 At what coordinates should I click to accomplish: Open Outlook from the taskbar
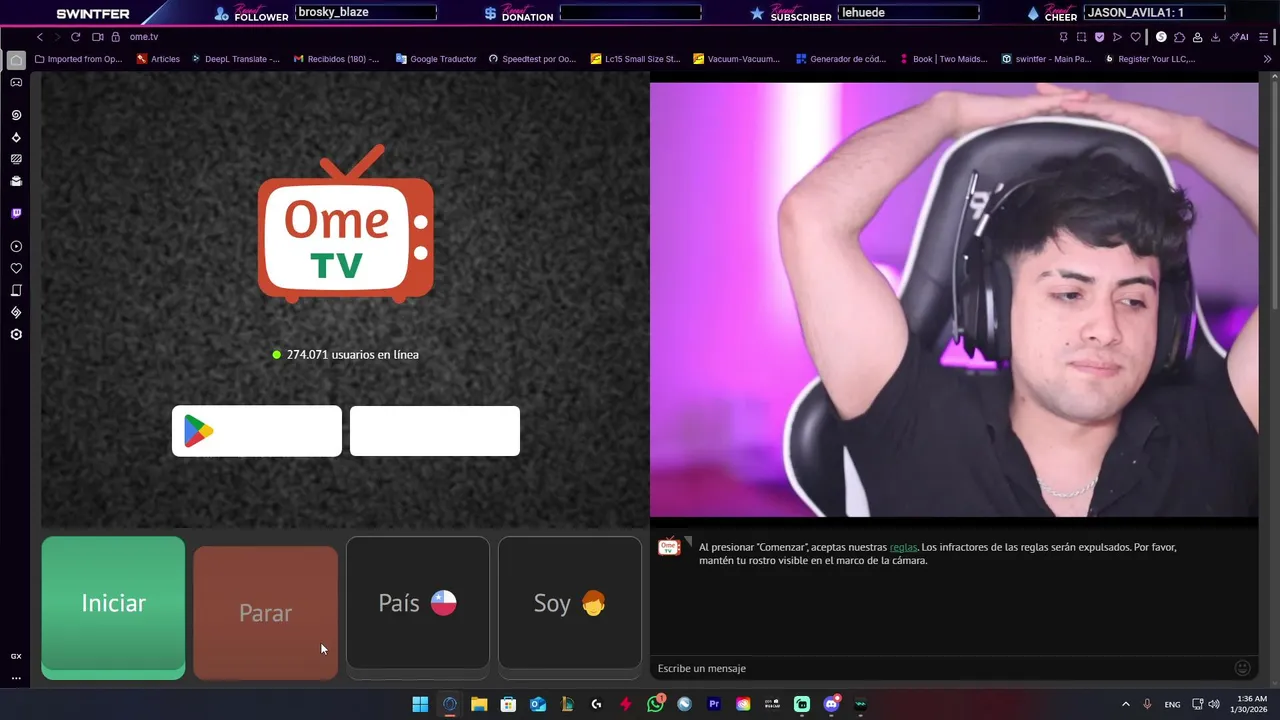538,704
